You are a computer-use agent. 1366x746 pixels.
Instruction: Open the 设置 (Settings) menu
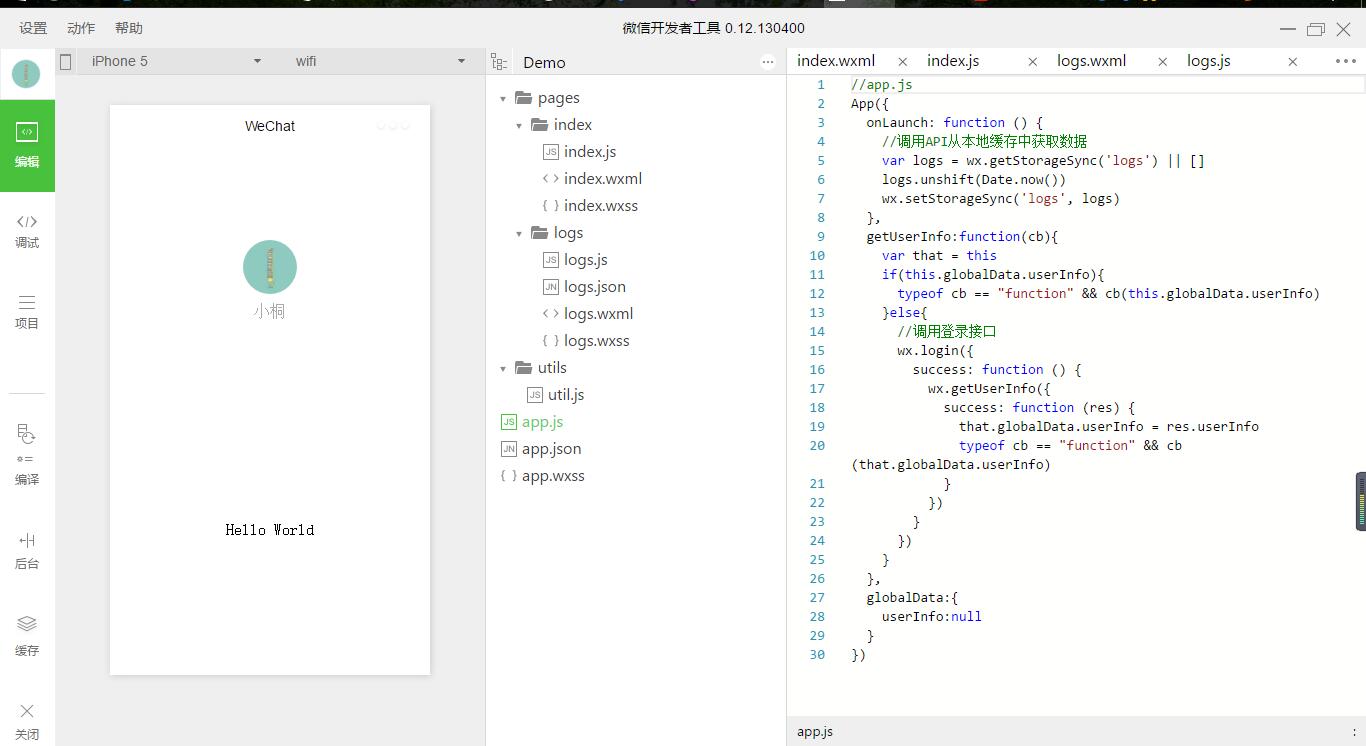(x=33, y=28)
